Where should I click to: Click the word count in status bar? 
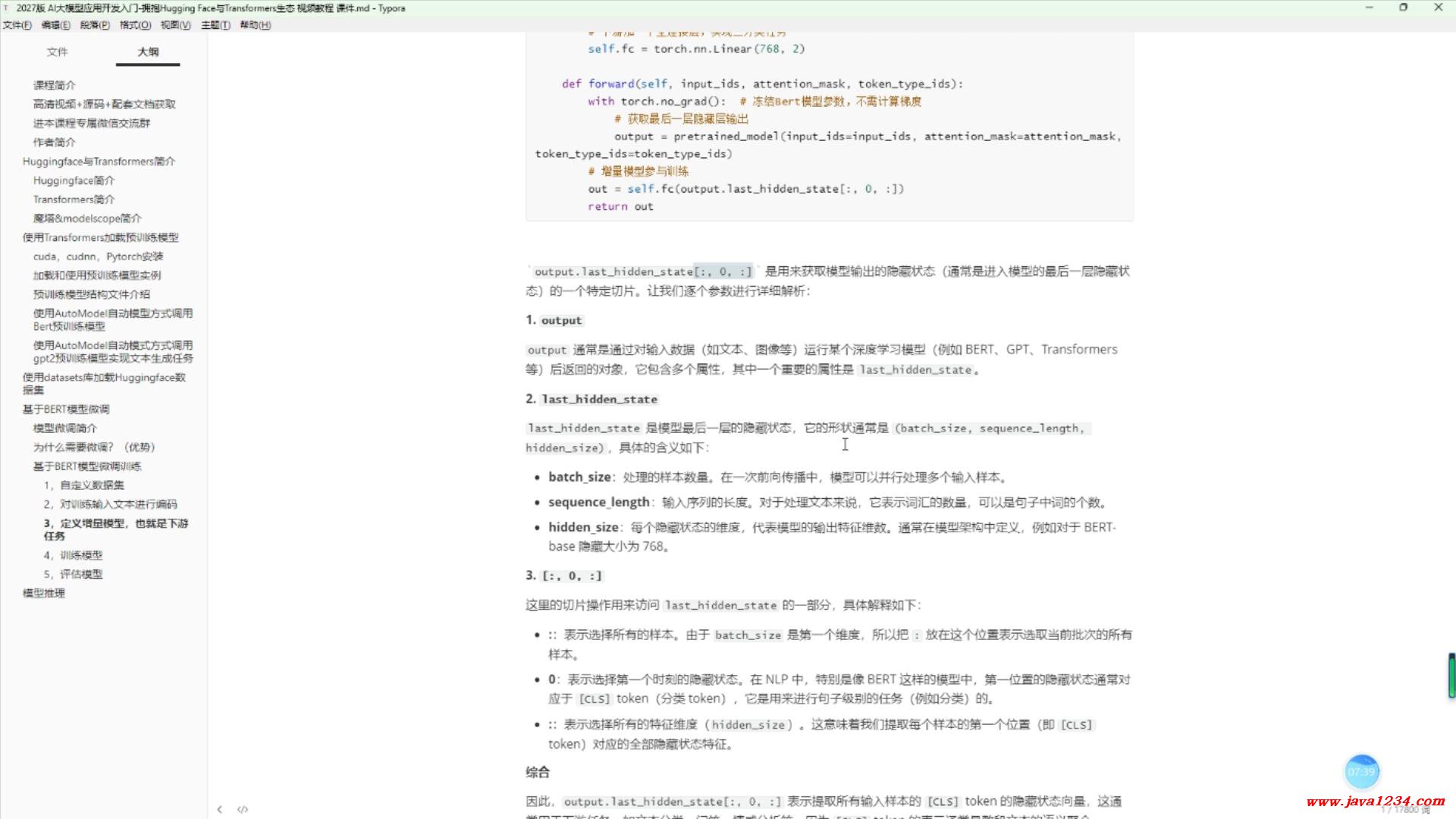[x=1405, y=810]
